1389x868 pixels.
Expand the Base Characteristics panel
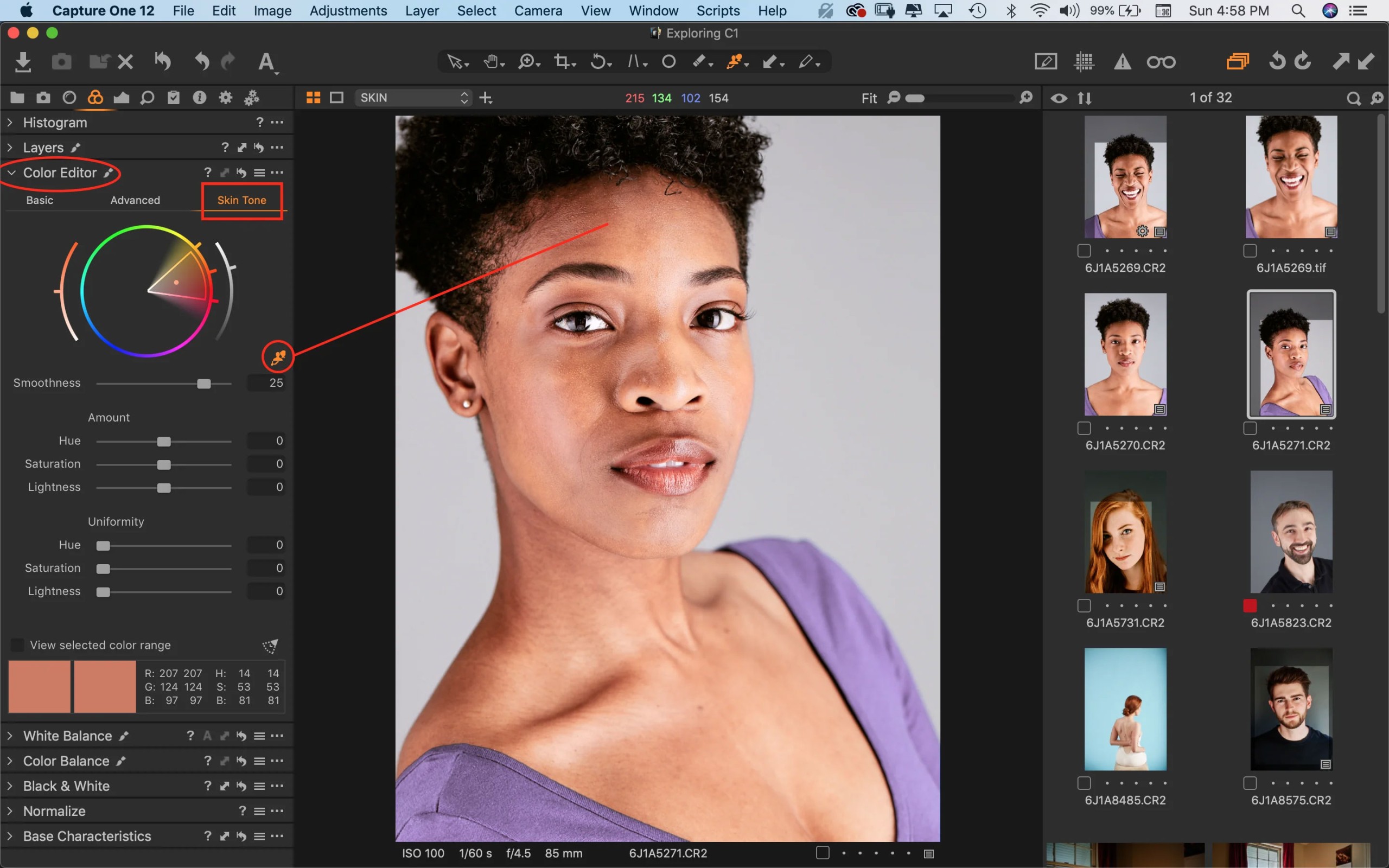tap(10, 836)
